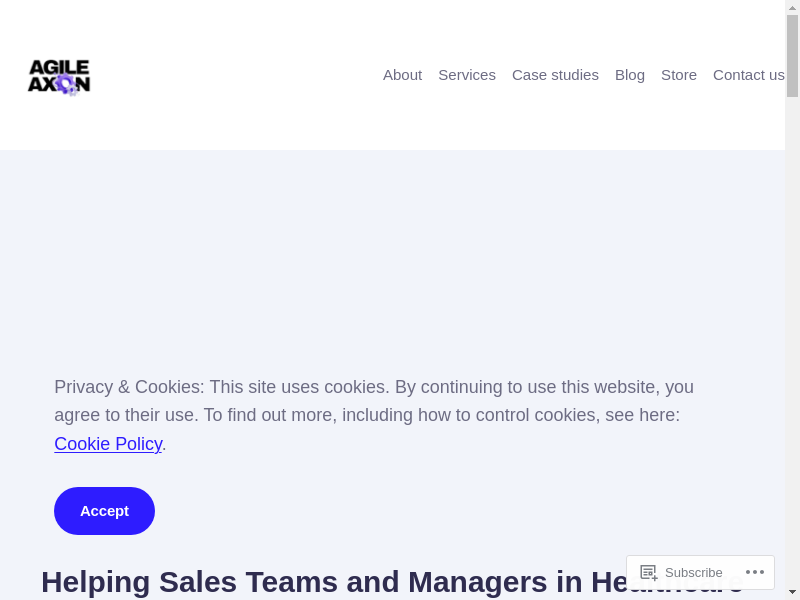Viewport: 800px width, 600px height.
Task: Open the three-dot more options menu
Action: click(x=755, y=573)
